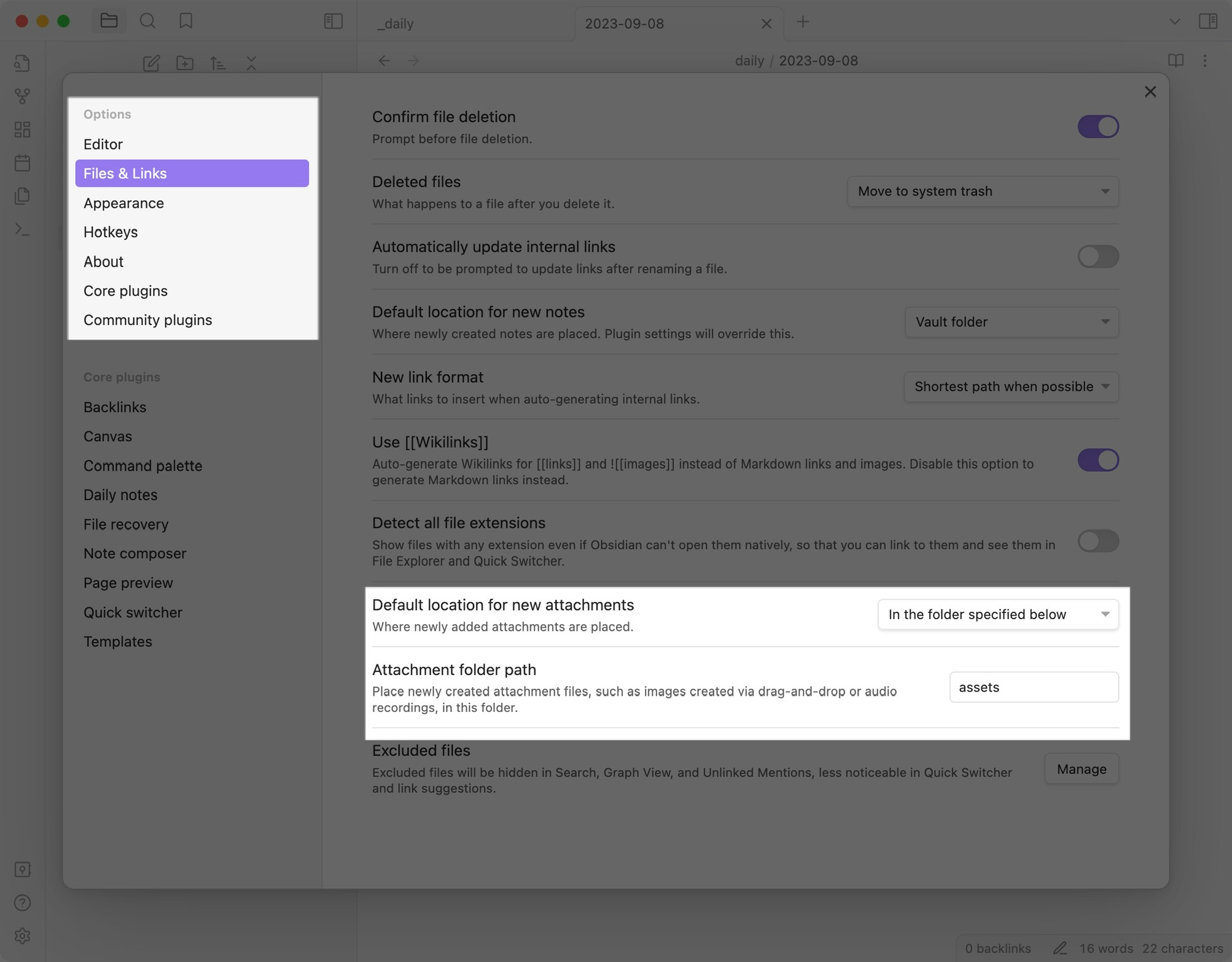Open the Community plugins settings section
Screen dimensions: 1232x962
(x=147, y=320)
